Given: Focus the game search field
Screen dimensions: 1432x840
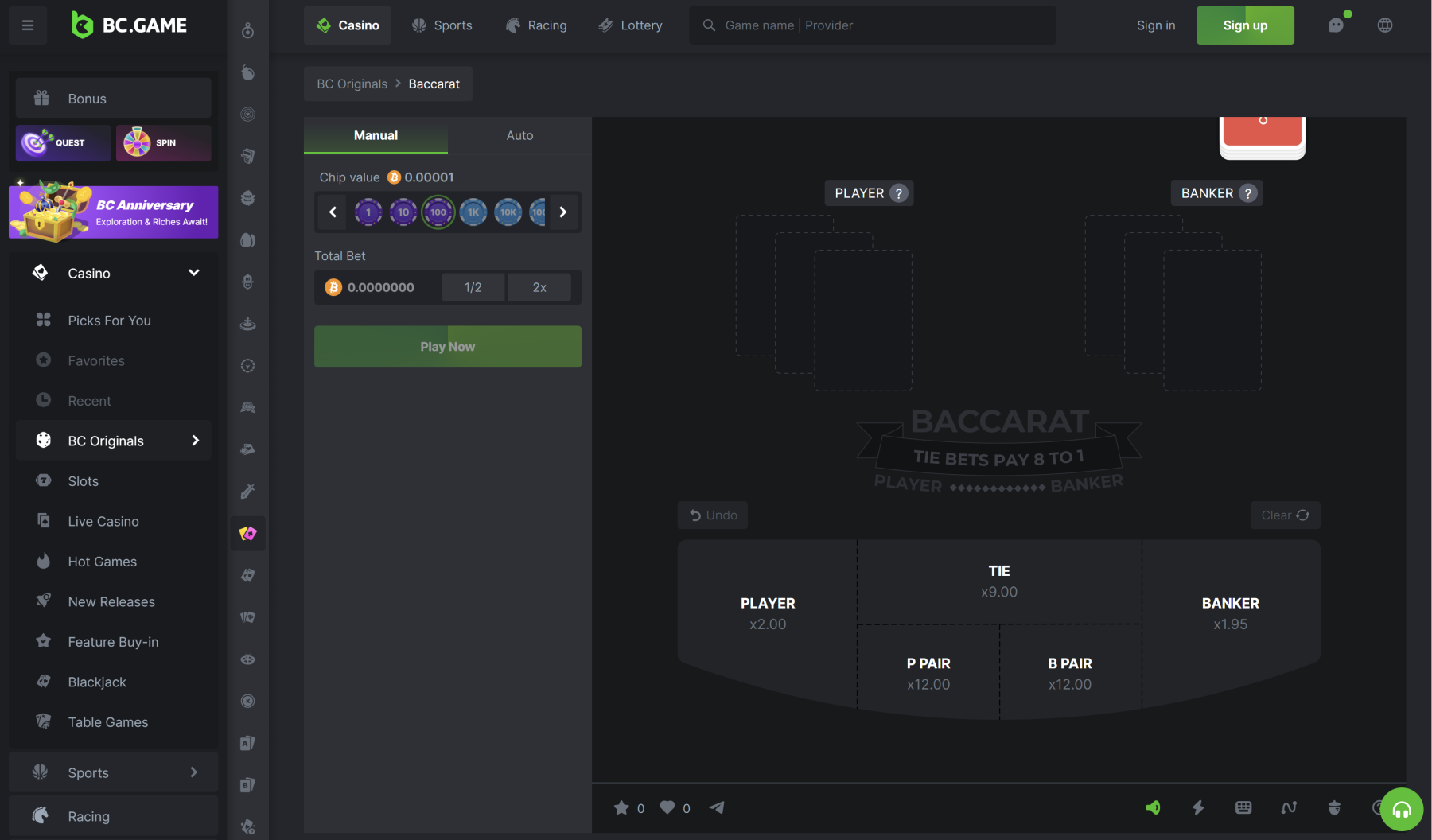Looking at the screenshot, I should click(873, 25).
